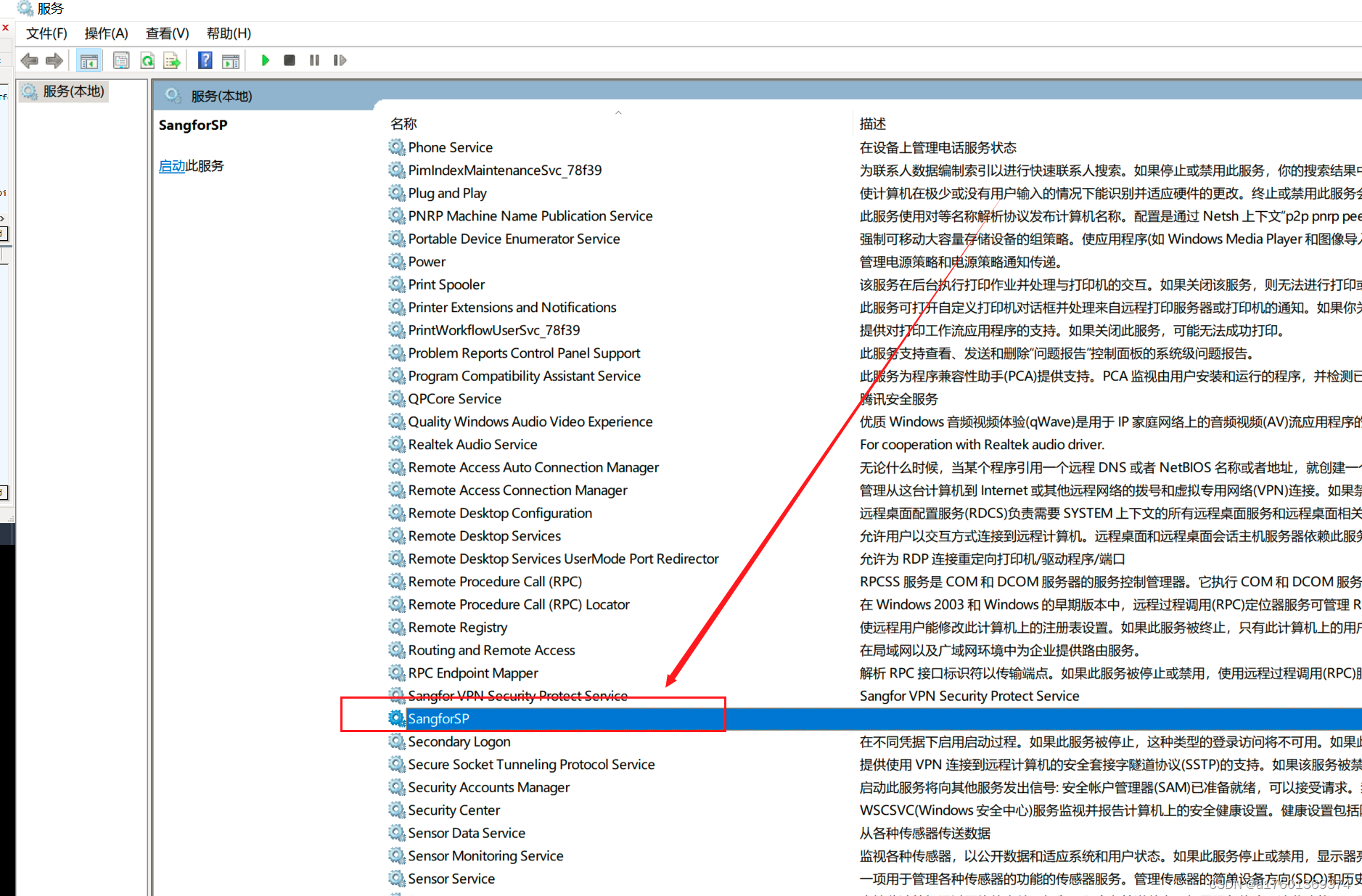The width and height of the screenshot is (1362, 896).
Task: Click the show/hide action pane icon
Action: [231, 61]
